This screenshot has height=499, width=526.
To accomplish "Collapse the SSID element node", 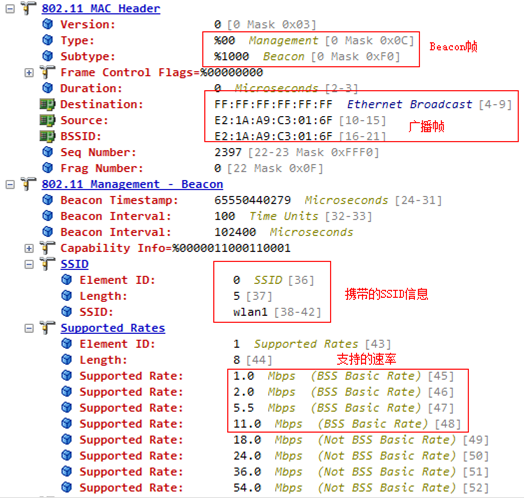I will click(x=29, y=264).
